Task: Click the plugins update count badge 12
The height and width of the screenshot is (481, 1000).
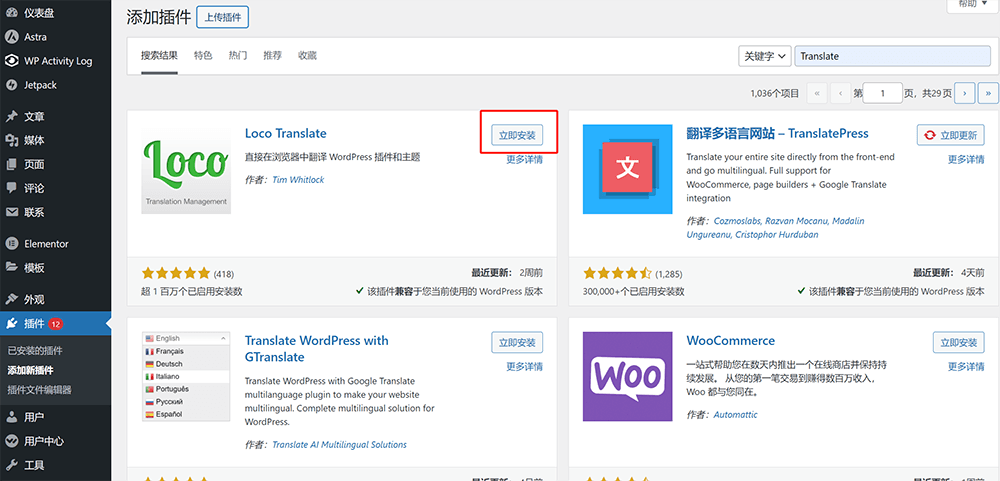Action: pos(55,324)
